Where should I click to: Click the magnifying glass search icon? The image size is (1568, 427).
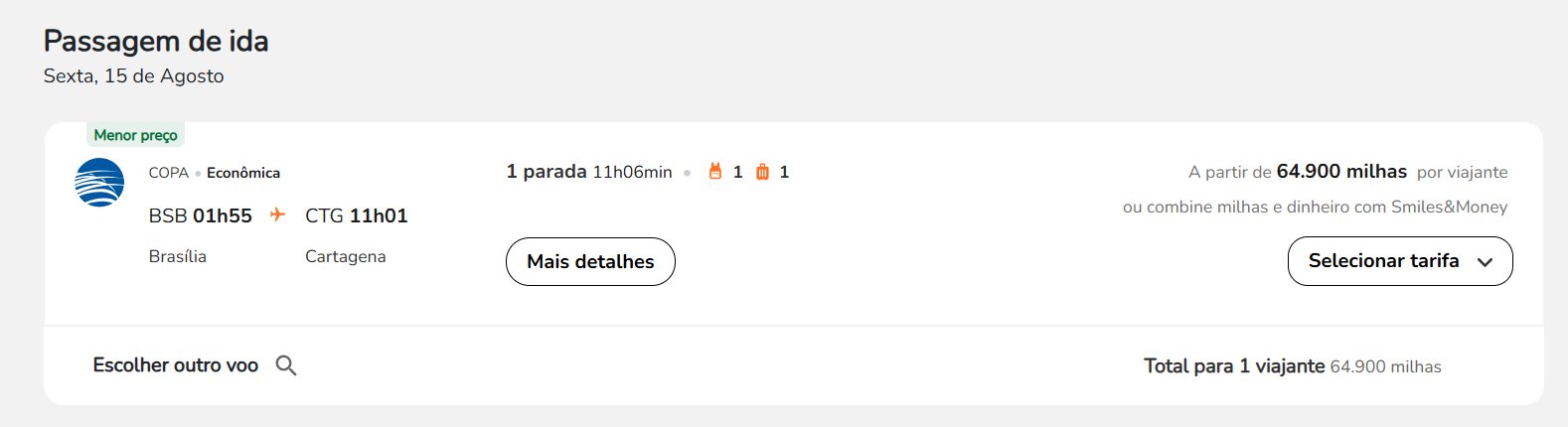[x=286, y=365]
